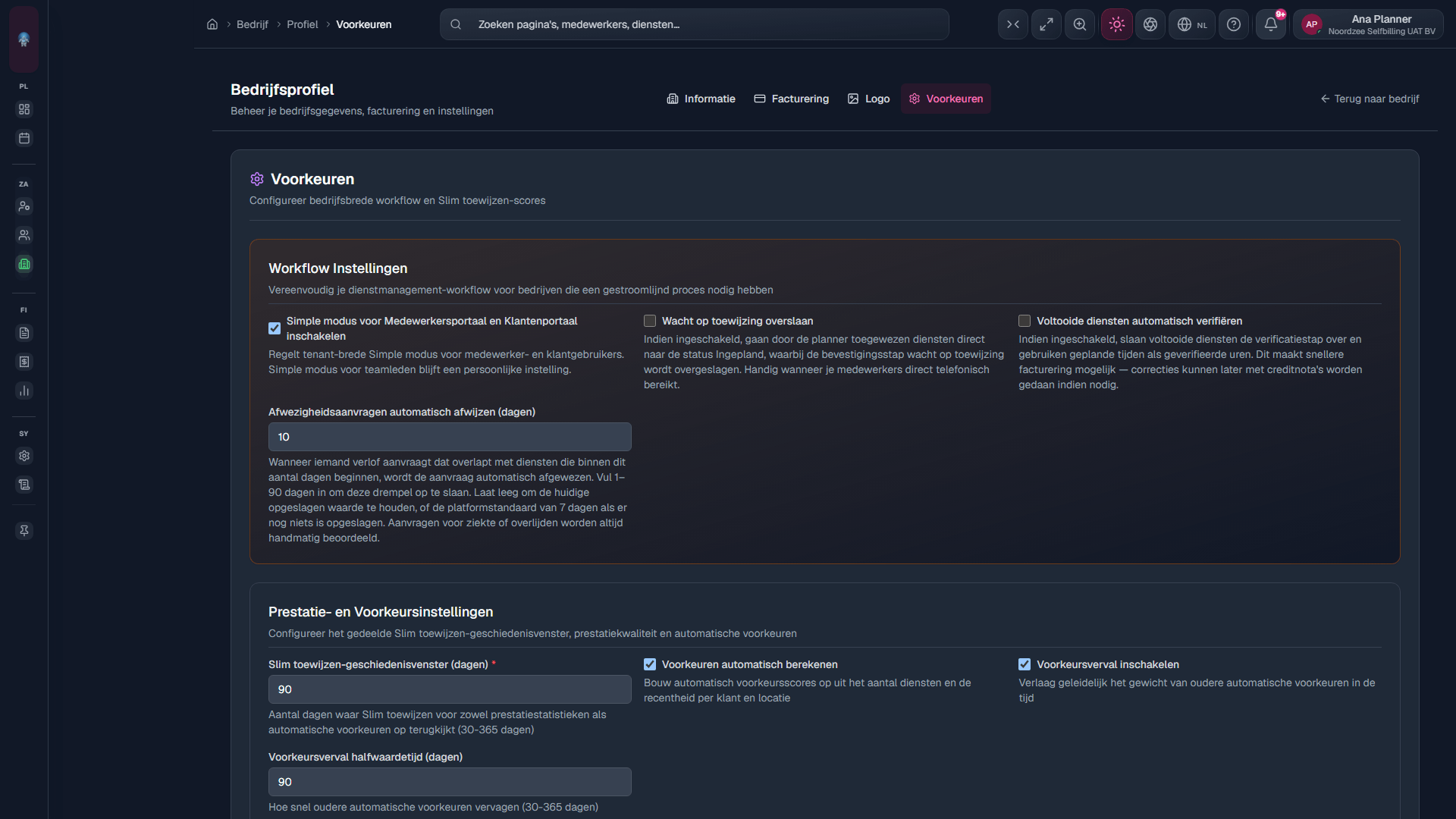This screenshot has width=1456, height=819.
Task: Click the AP avatar circle
Action: 1312,24
